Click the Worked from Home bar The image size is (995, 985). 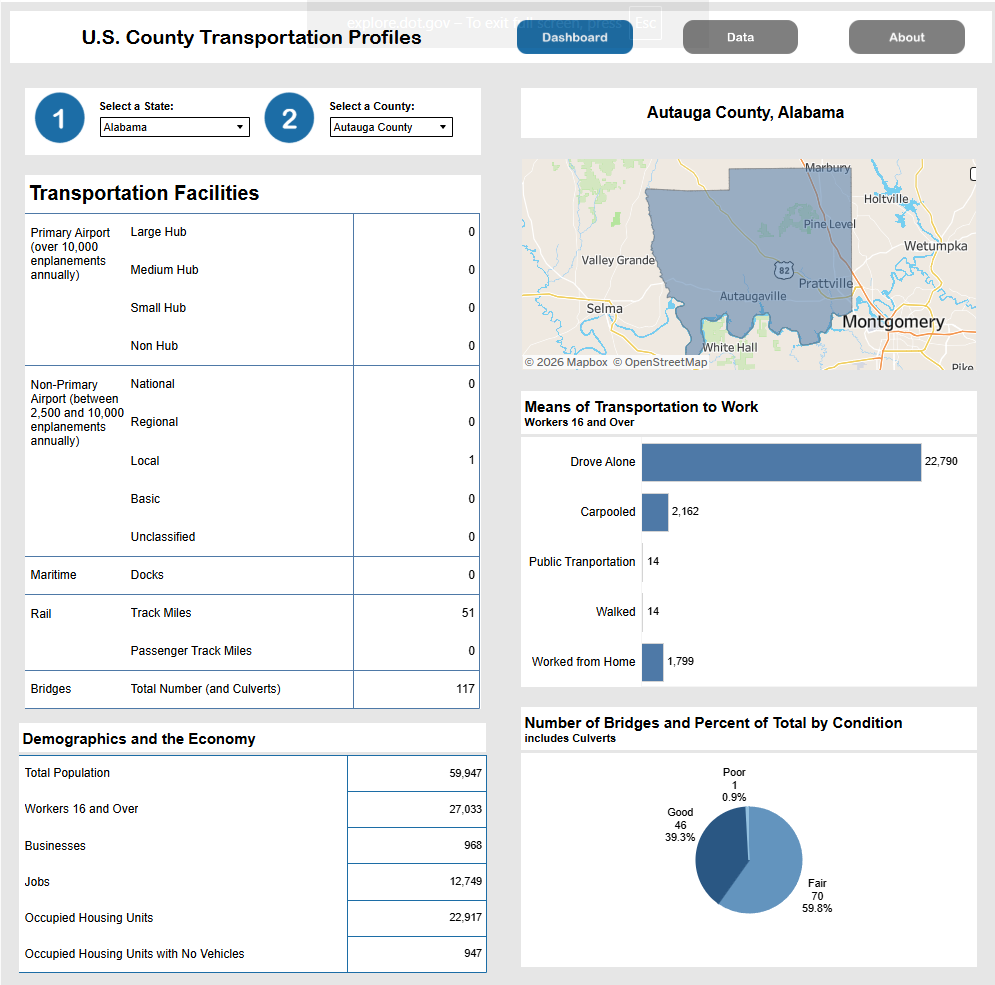[652, 662]
